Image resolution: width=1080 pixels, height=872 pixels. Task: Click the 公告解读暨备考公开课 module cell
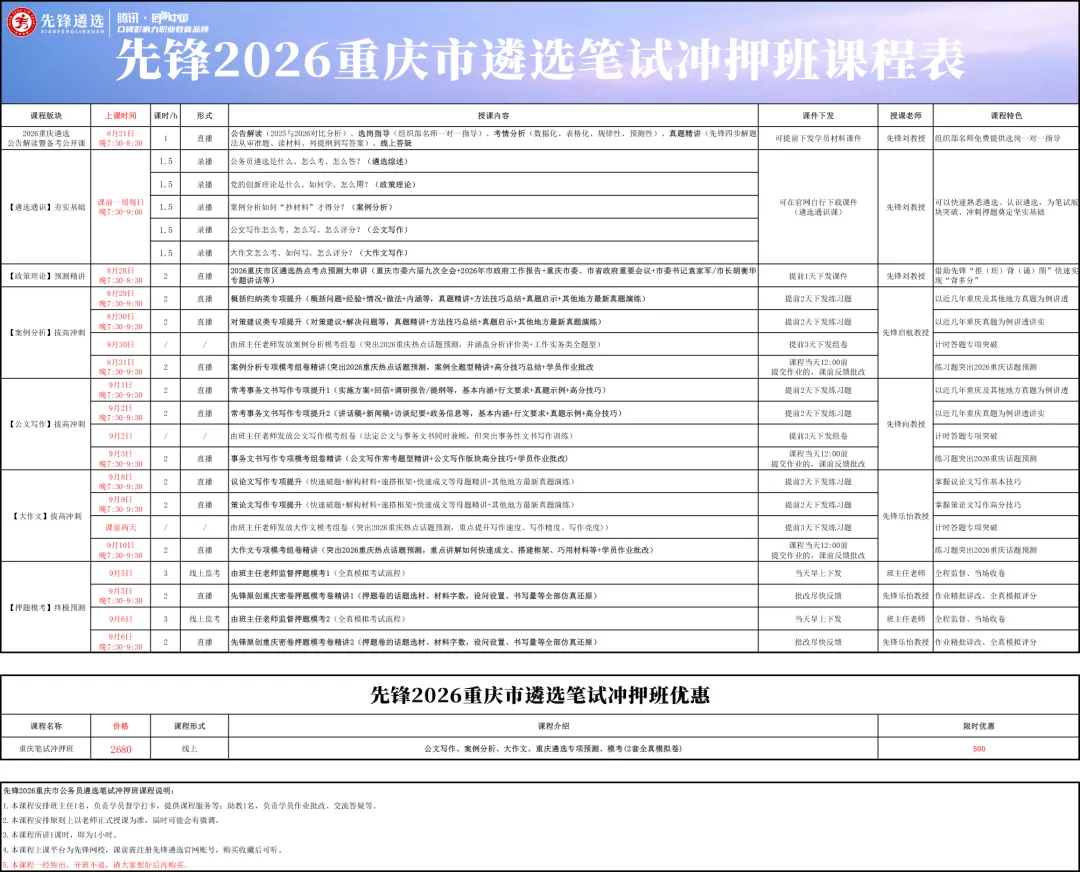pos(46,138)
